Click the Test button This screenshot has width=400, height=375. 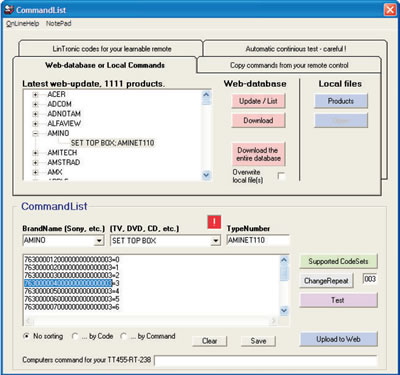coord(338,300)
